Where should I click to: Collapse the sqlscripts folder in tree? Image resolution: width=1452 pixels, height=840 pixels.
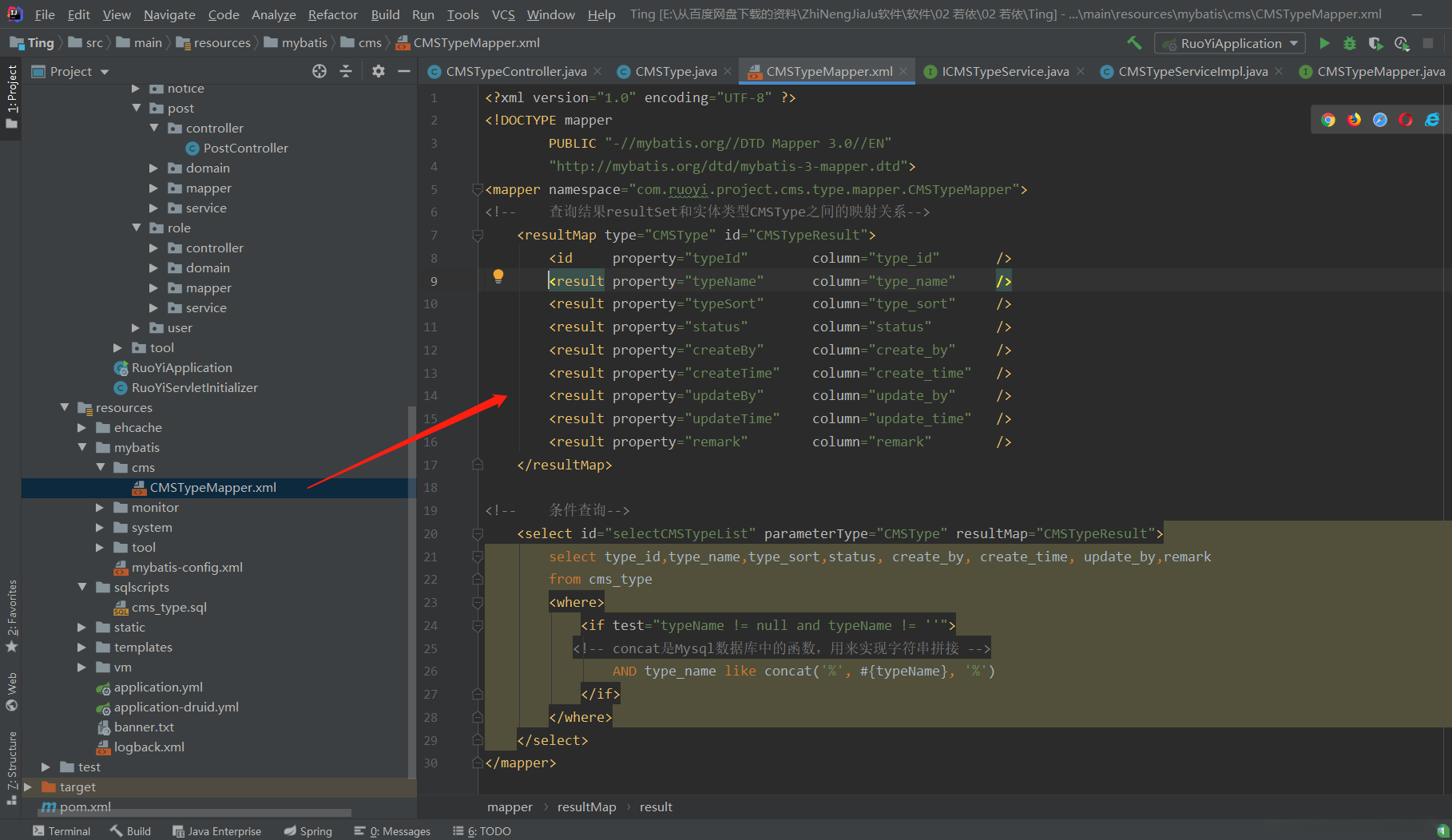(x=82, y=587)
